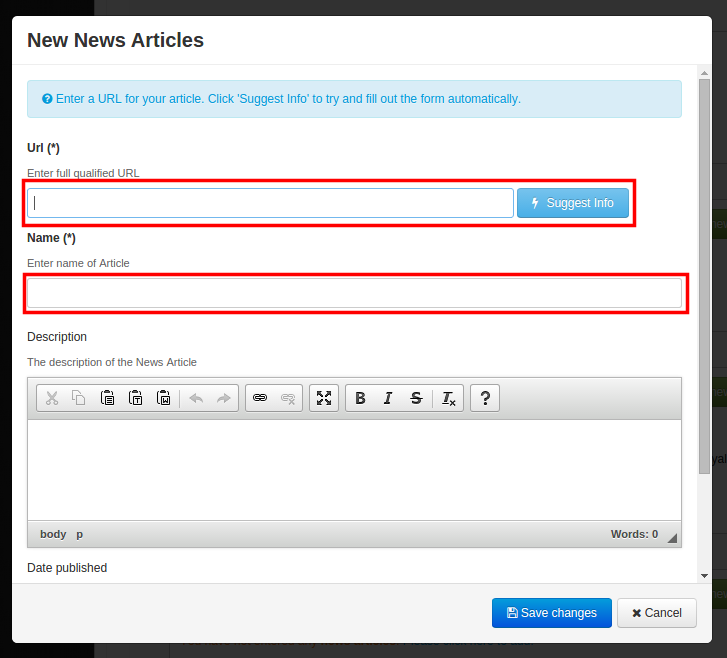Image resolution: width=727 pixels, height=658 pixels.
Task: Click the dialog vertical scrollbar thumb
Action: click(704, 276)
